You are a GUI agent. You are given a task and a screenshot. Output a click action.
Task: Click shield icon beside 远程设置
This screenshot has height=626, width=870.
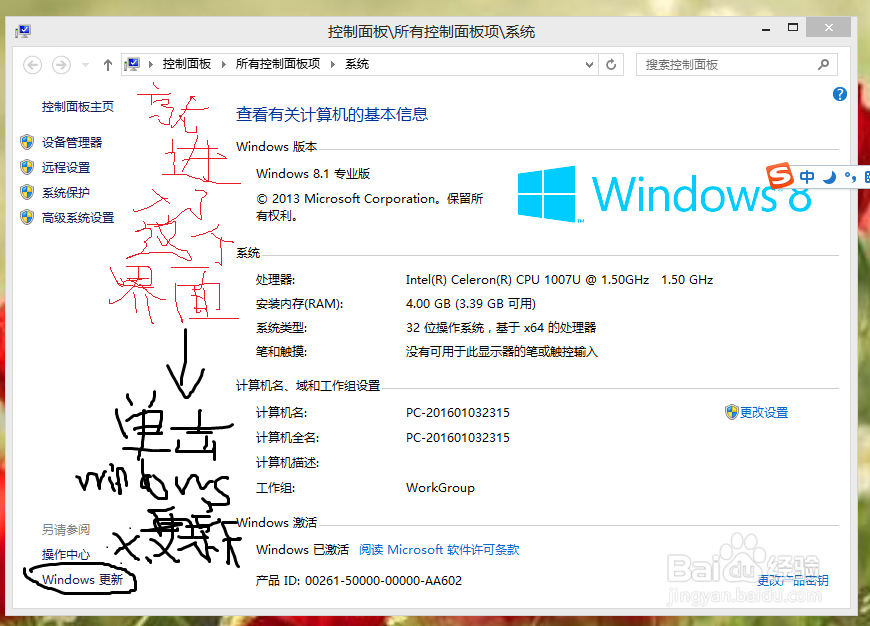tap(27, 167)
